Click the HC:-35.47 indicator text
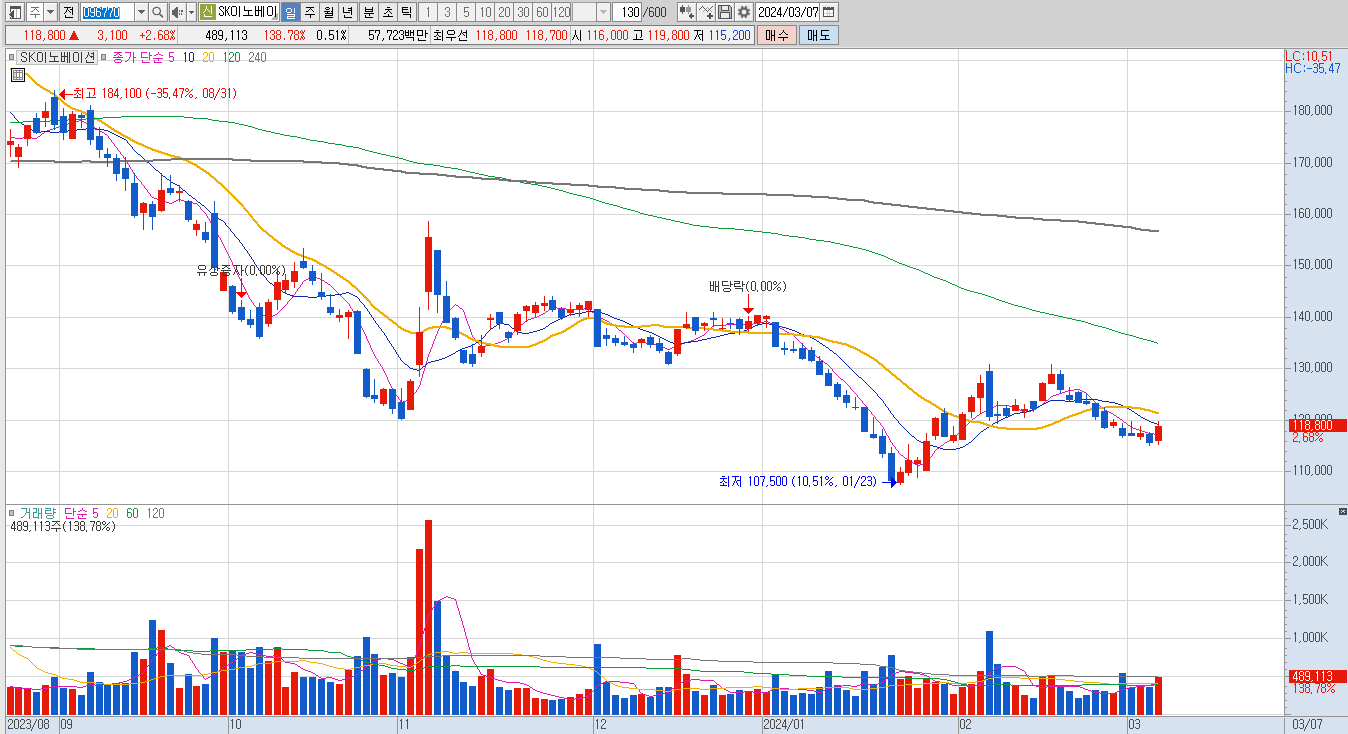The height and width of the screenshot is (734, 1348). [1312, 68]
